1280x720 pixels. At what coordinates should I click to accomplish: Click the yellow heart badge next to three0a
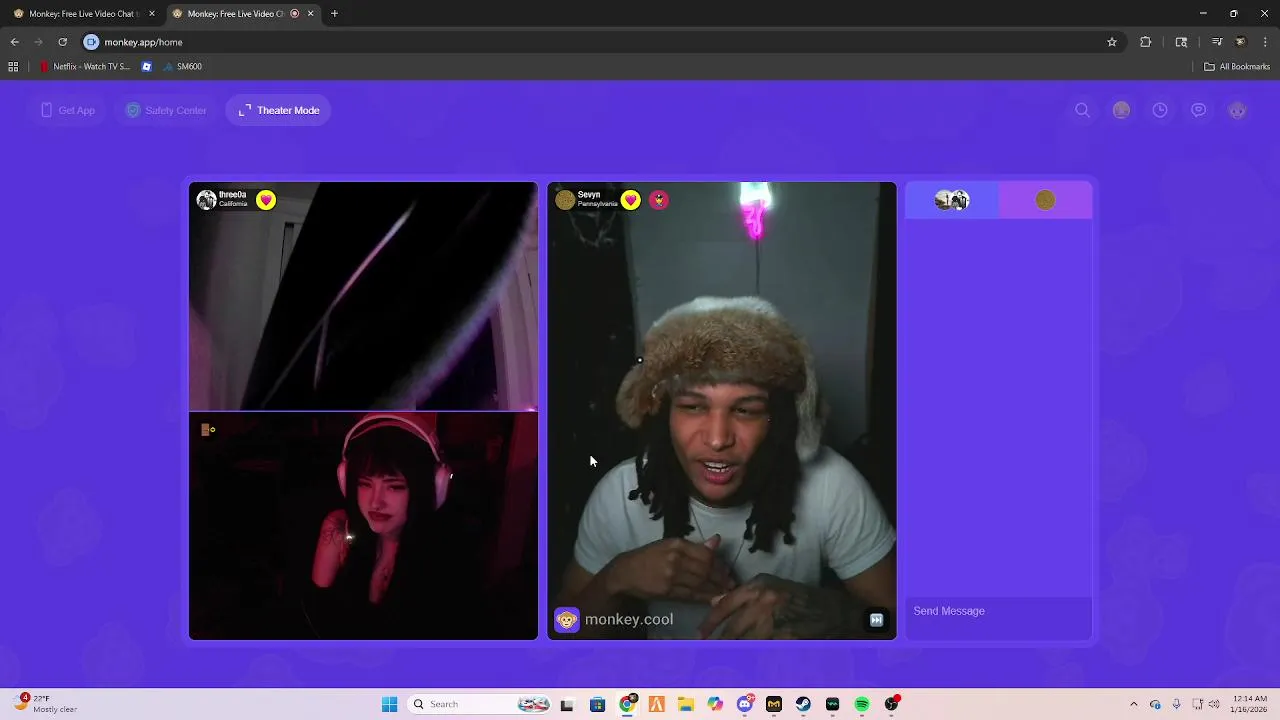point(266,200)
